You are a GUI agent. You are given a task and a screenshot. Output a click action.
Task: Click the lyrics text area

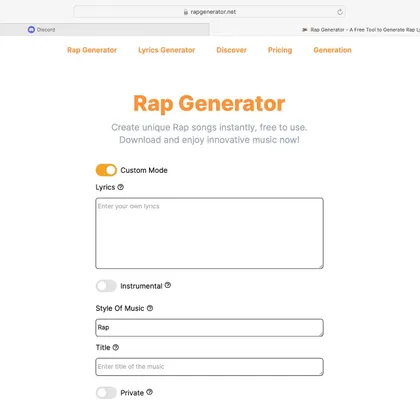209,233
